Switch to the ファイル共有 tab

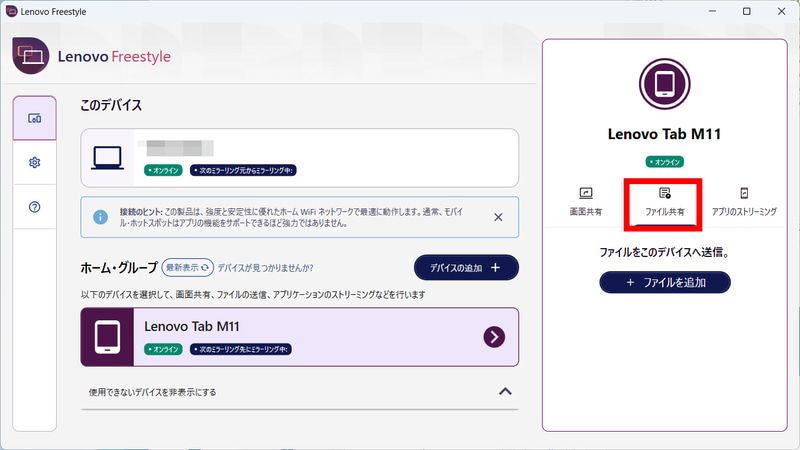pos(664,202)
